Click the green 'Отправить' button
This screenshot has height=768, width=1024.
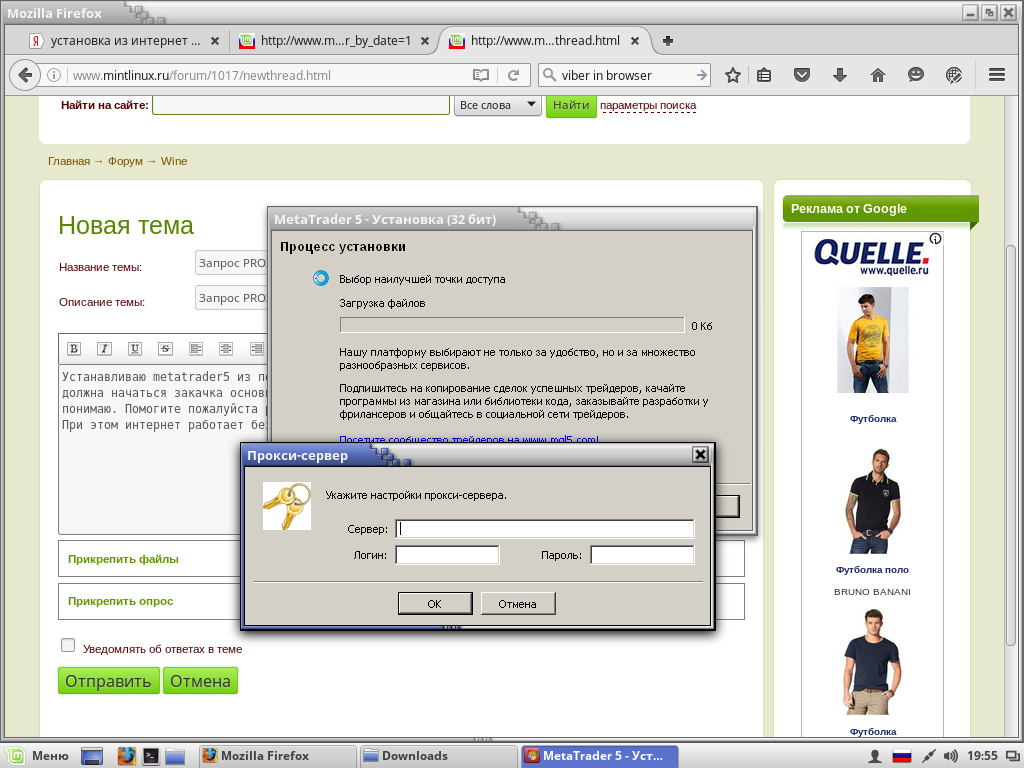tap(108, 681)
